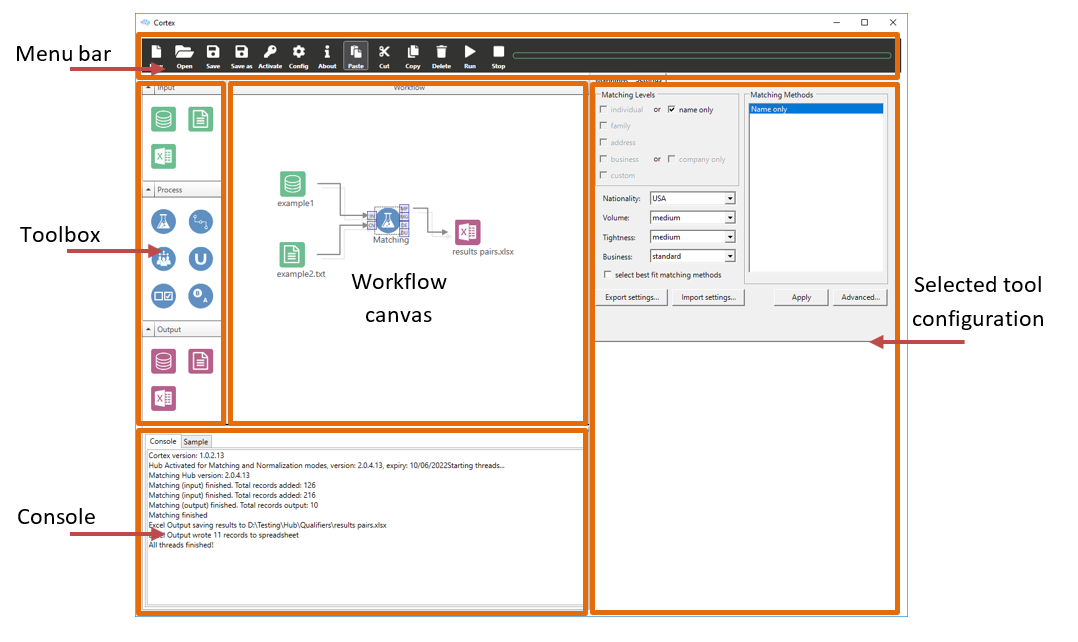Apply the matching settings

[x=801, y=298]
